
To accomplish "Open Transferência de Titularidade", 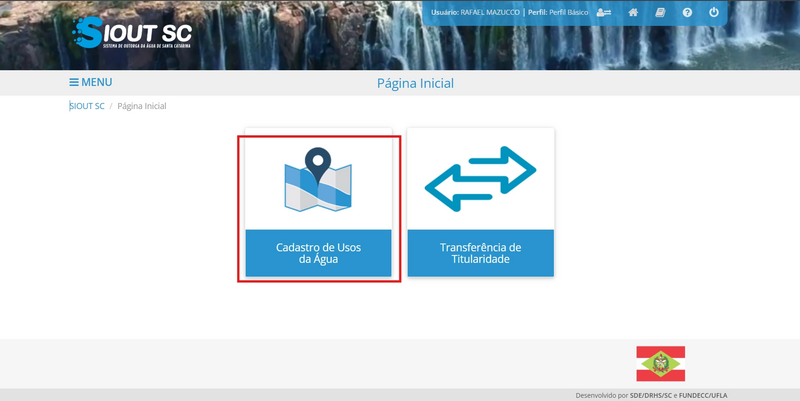I will [481, 253].
